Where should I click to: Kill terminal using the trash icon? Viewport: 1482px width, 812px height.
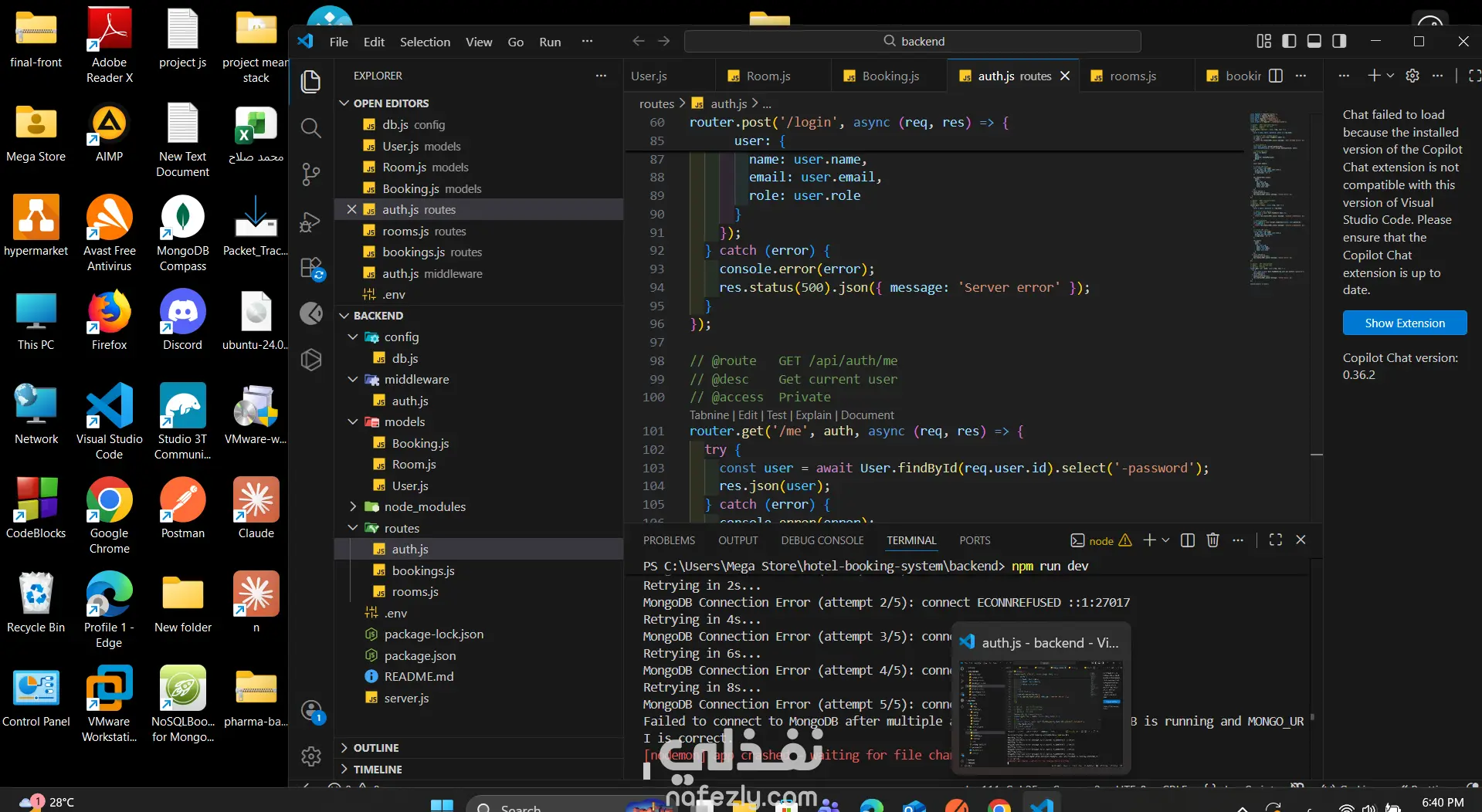click(x=1212, y=540)
